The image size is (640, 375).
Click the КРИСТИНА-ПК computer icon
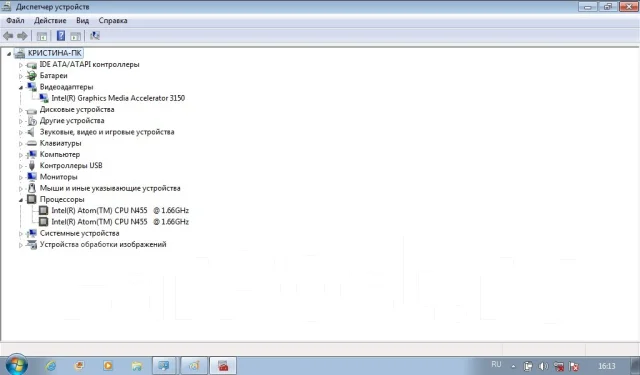click(x=20, y=53)
